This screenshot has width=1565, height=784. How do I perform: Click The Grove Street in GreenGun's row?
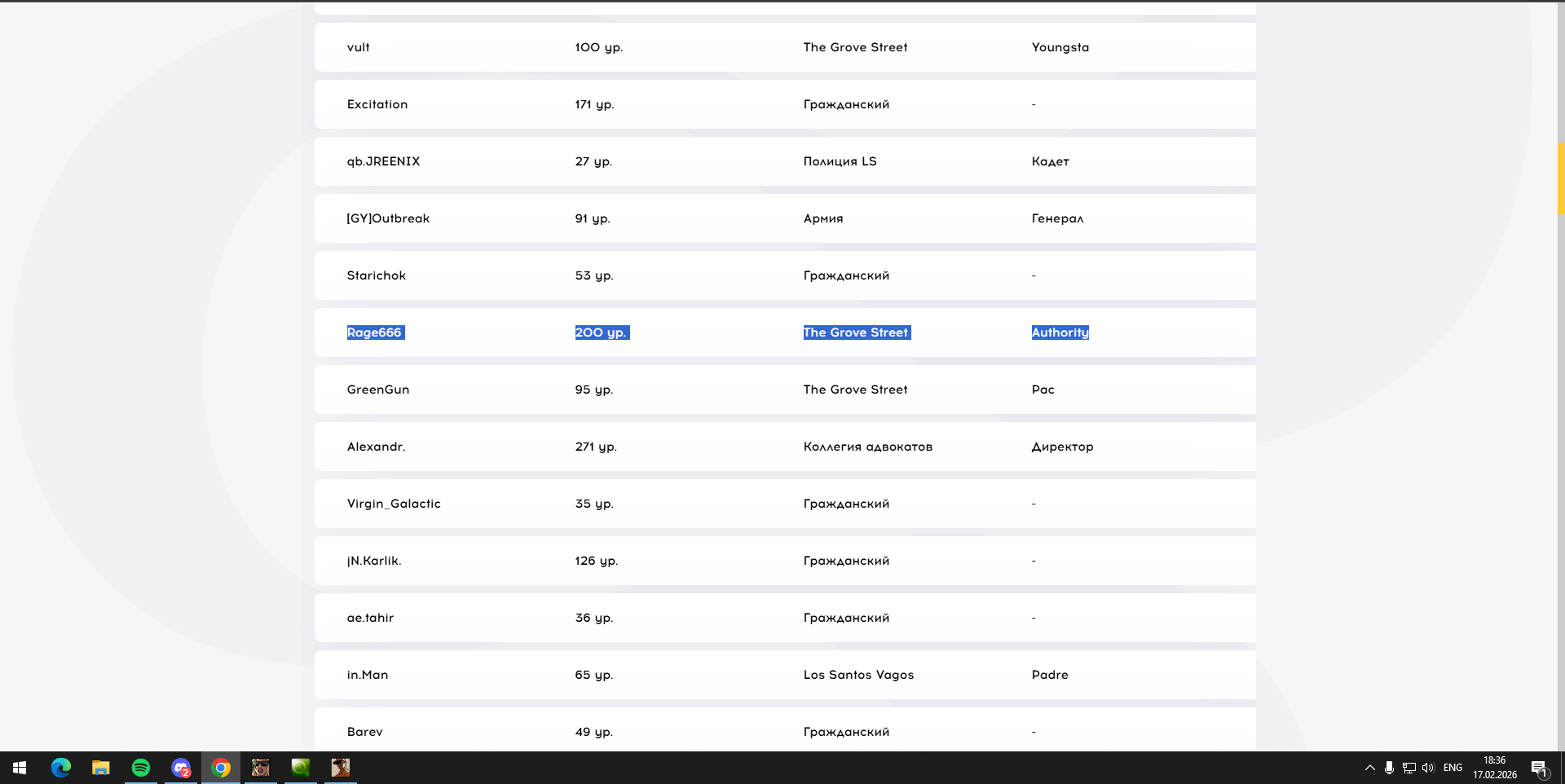click(x=855, y=390)
